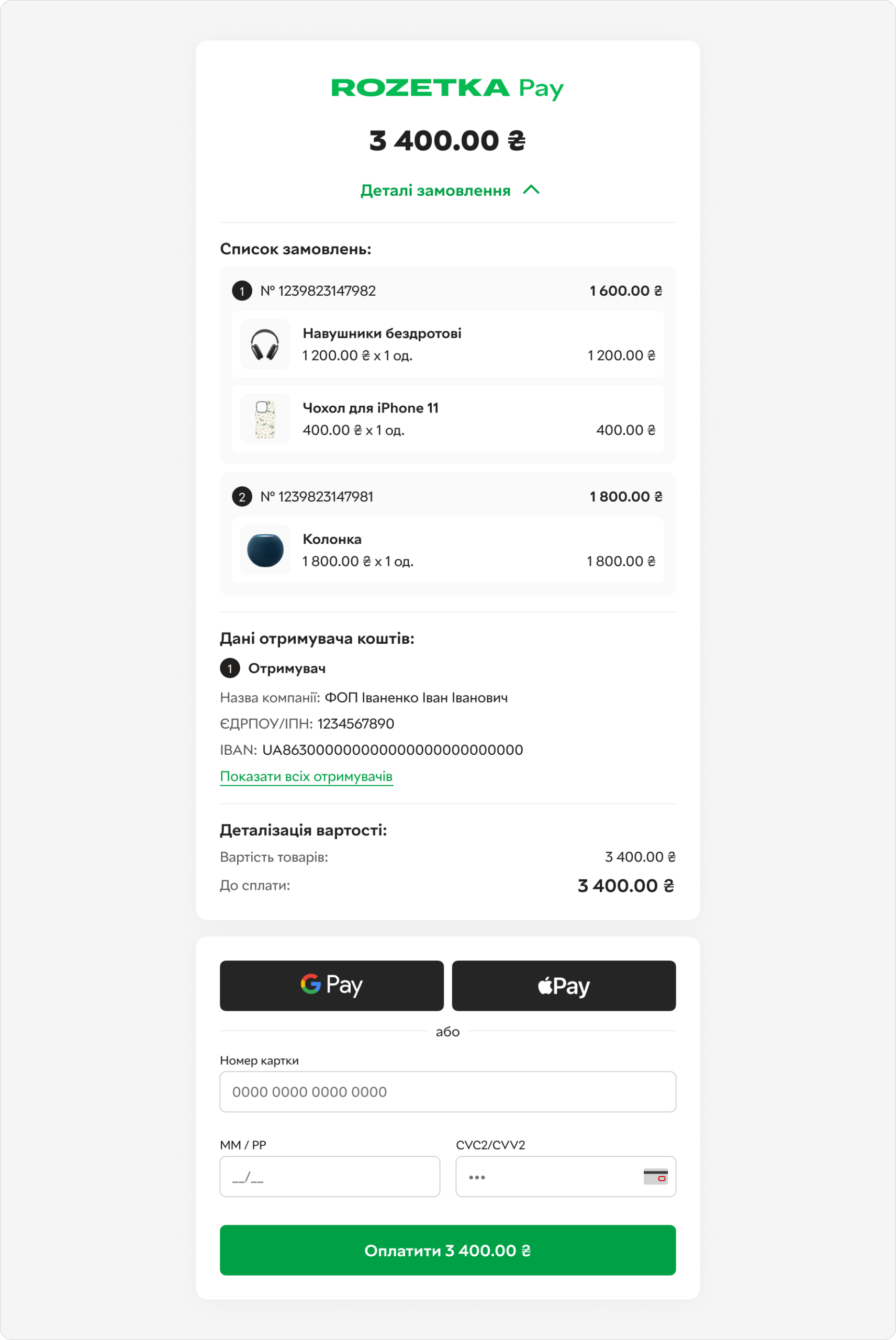Open the dark blue Колонка speaker thumbnail
This screenshot has height=1340, width=896.
click(x=265, y=550)
